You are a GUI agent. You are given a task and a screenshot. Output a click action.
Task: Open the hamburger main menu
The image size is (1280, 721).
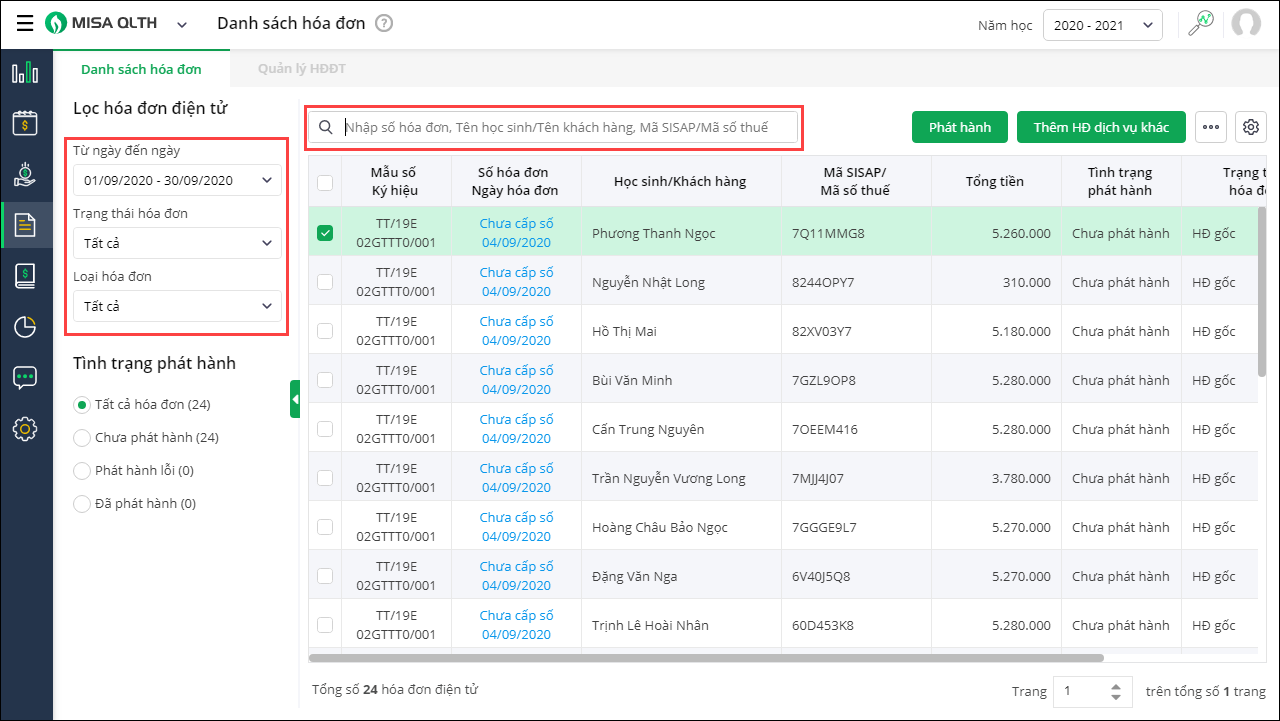(x=24, y=24)
